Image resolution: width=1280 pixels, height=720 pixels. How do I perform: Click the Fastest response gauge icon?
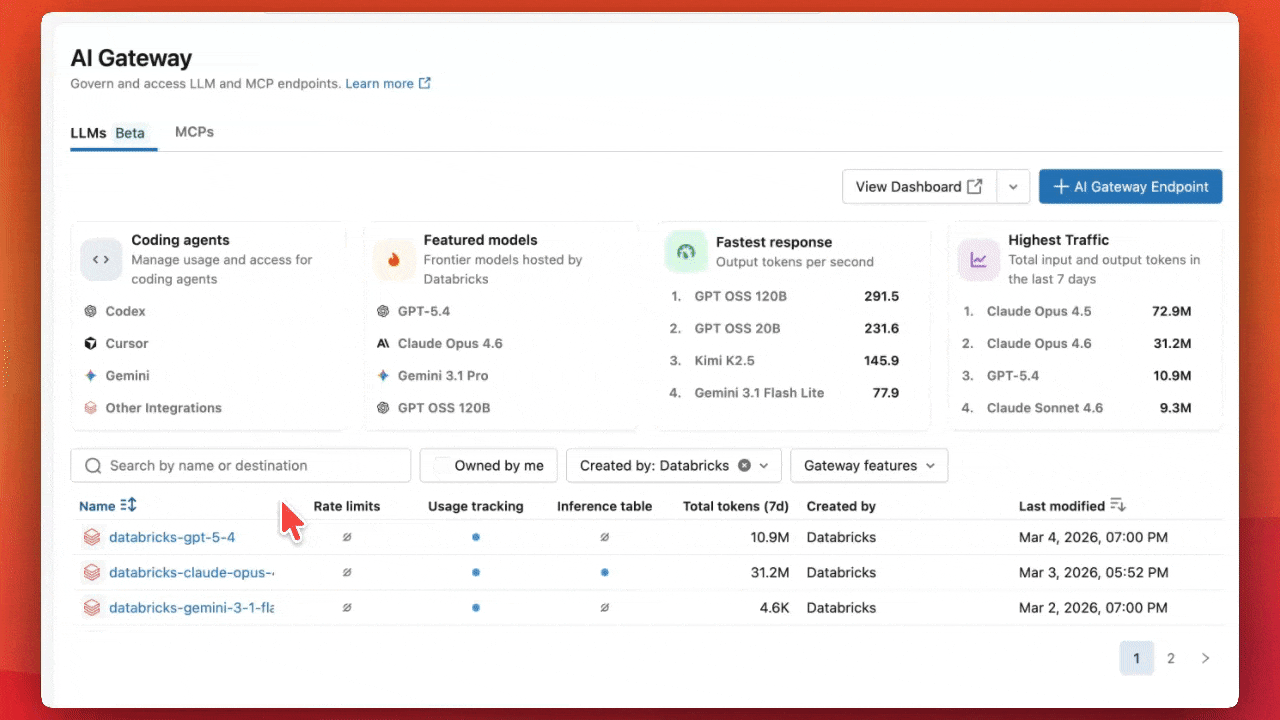(686, 252)
